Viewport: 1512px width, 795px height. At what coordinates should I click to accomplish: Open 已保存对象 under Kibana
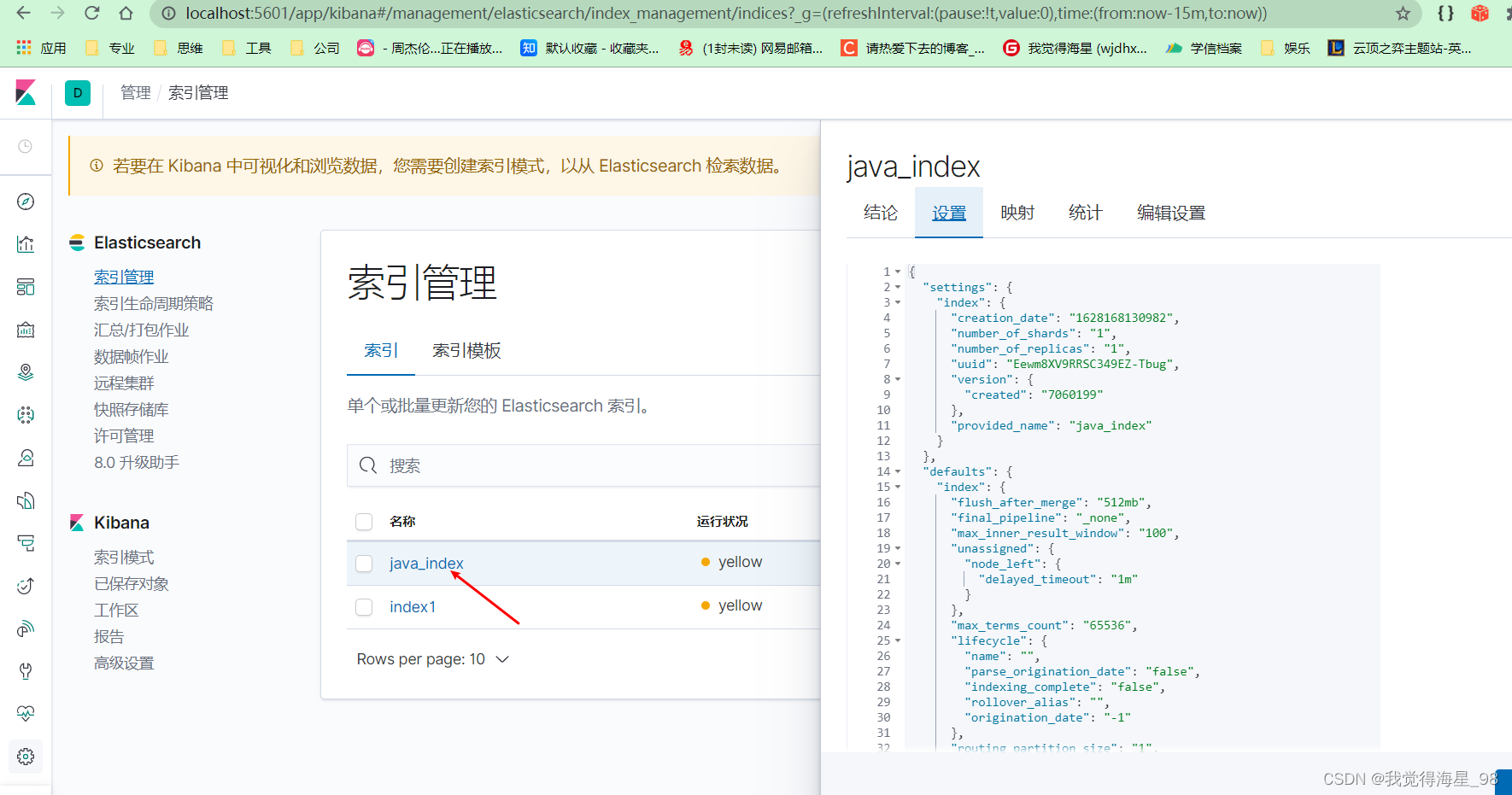[132, 583]
